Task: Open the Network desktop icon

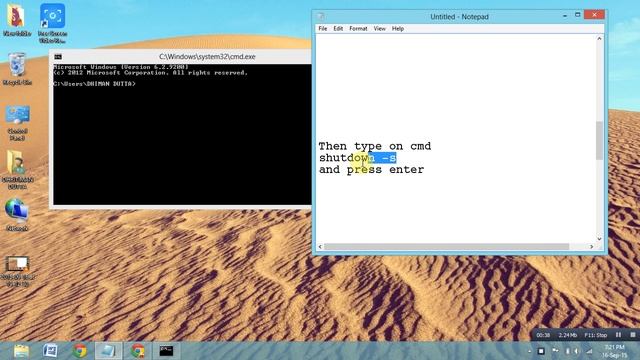Action: 17,215
